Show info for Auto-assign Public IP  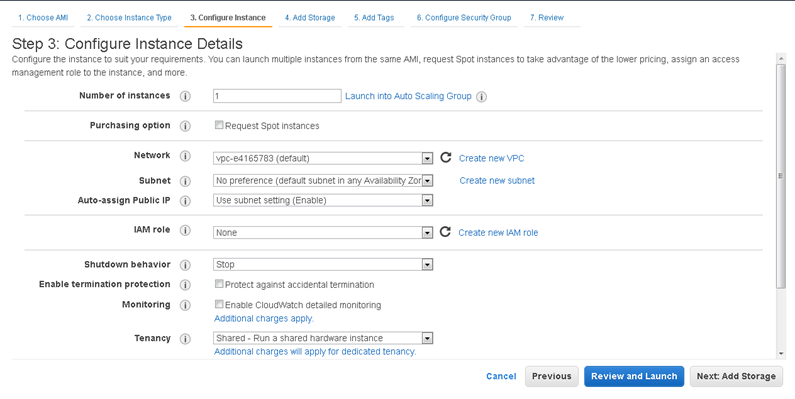[x=185, y=201]
